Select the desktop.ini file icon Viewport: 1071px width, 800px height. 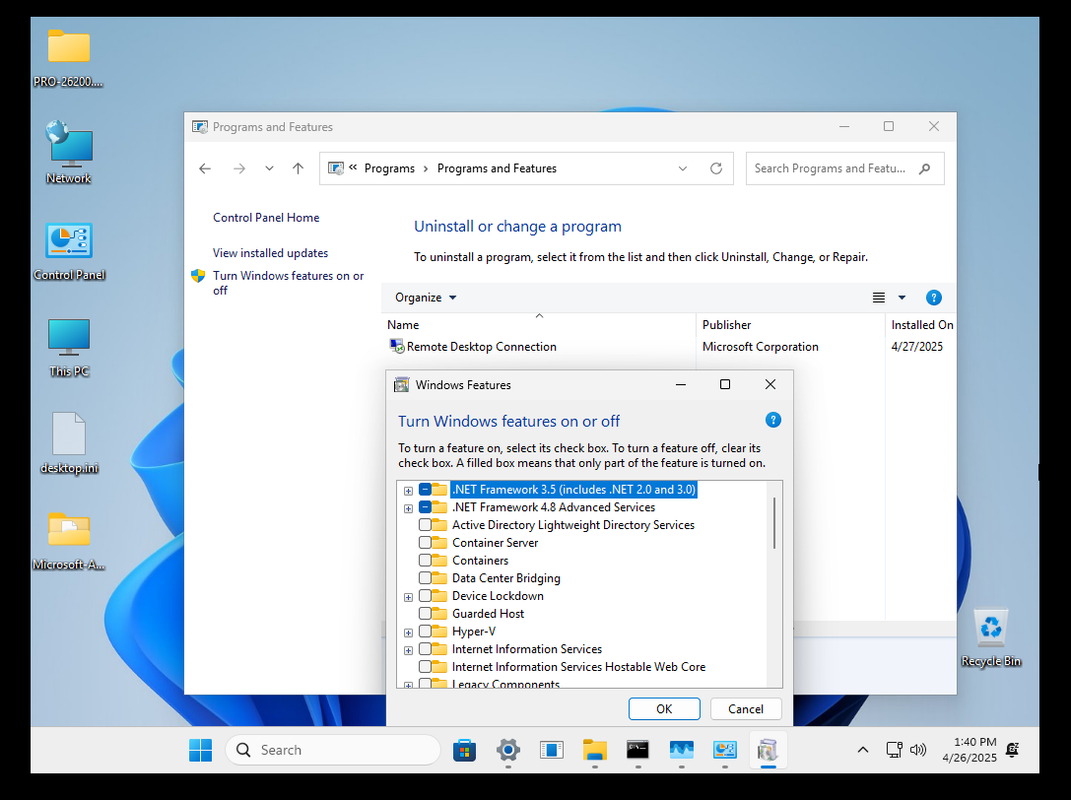68,443
